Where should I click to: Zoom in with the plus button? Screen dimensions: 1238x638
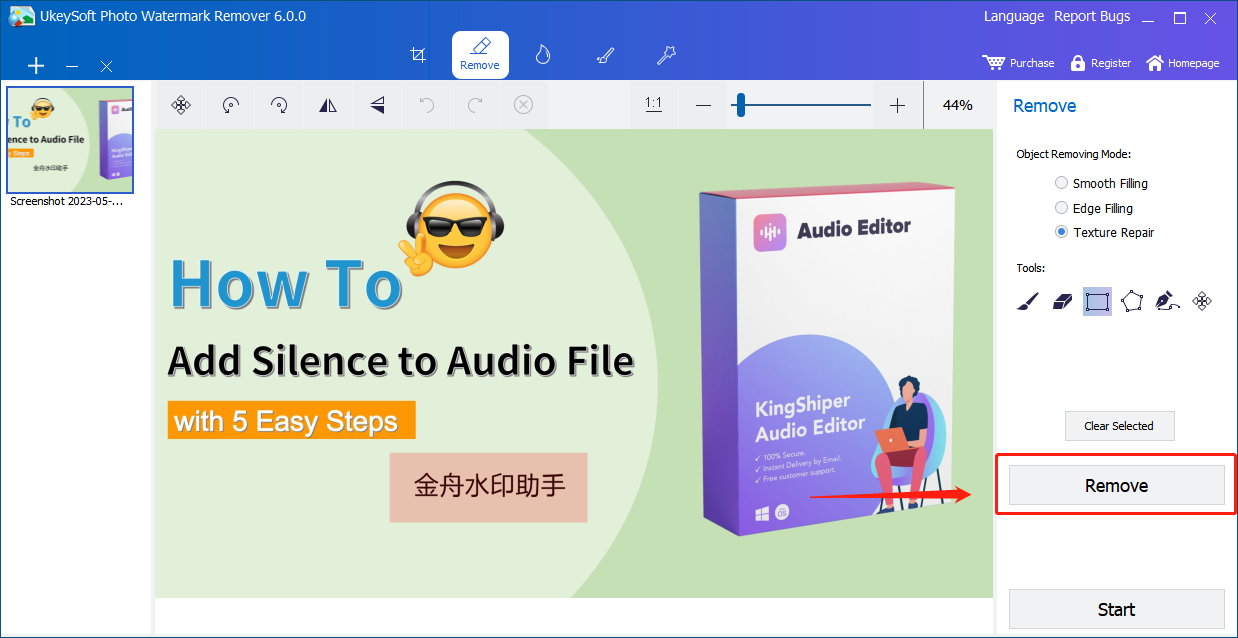click(897, 105)
